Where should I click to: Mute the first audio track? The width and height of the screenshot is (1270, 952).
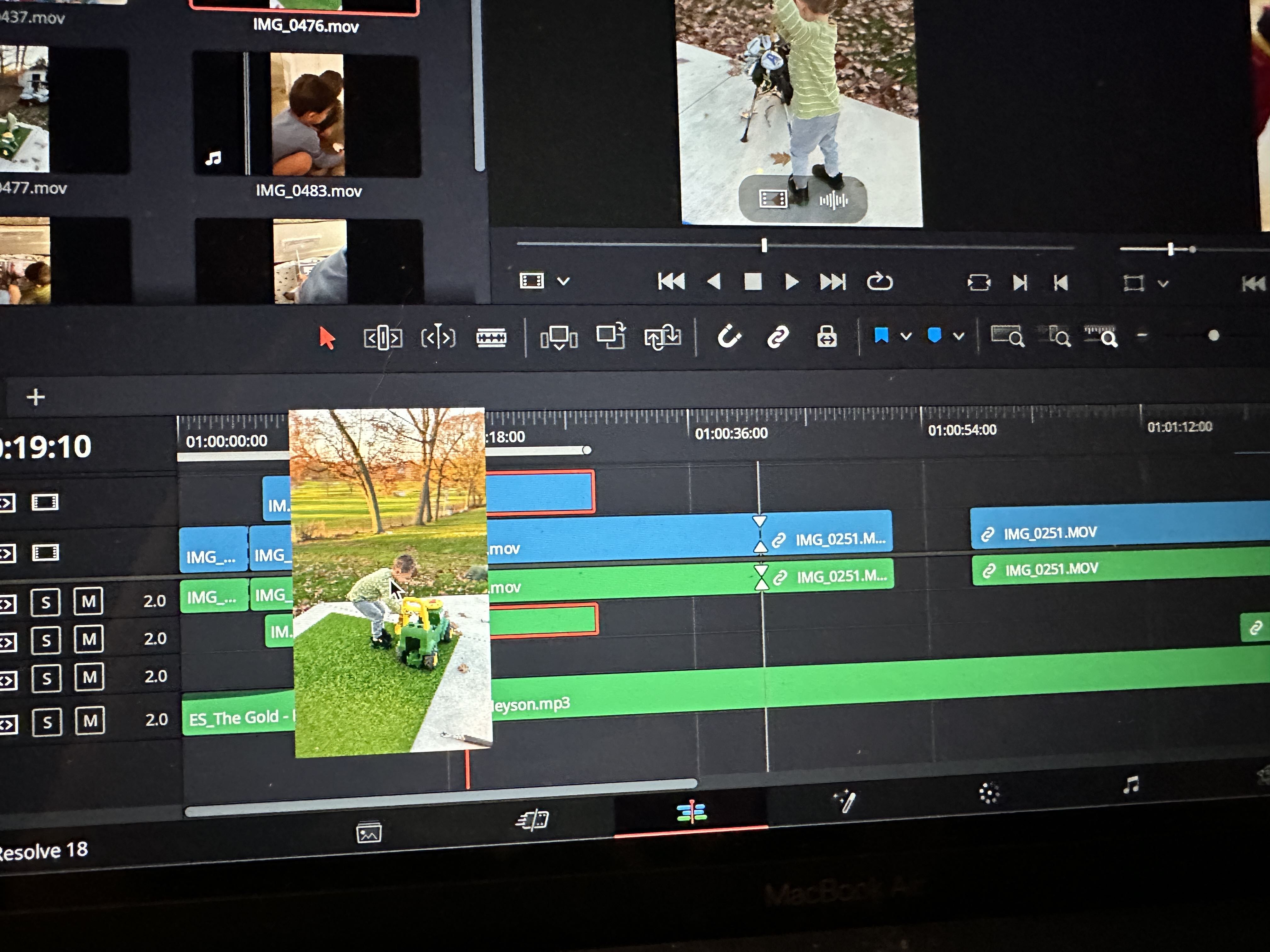(89, 601)
